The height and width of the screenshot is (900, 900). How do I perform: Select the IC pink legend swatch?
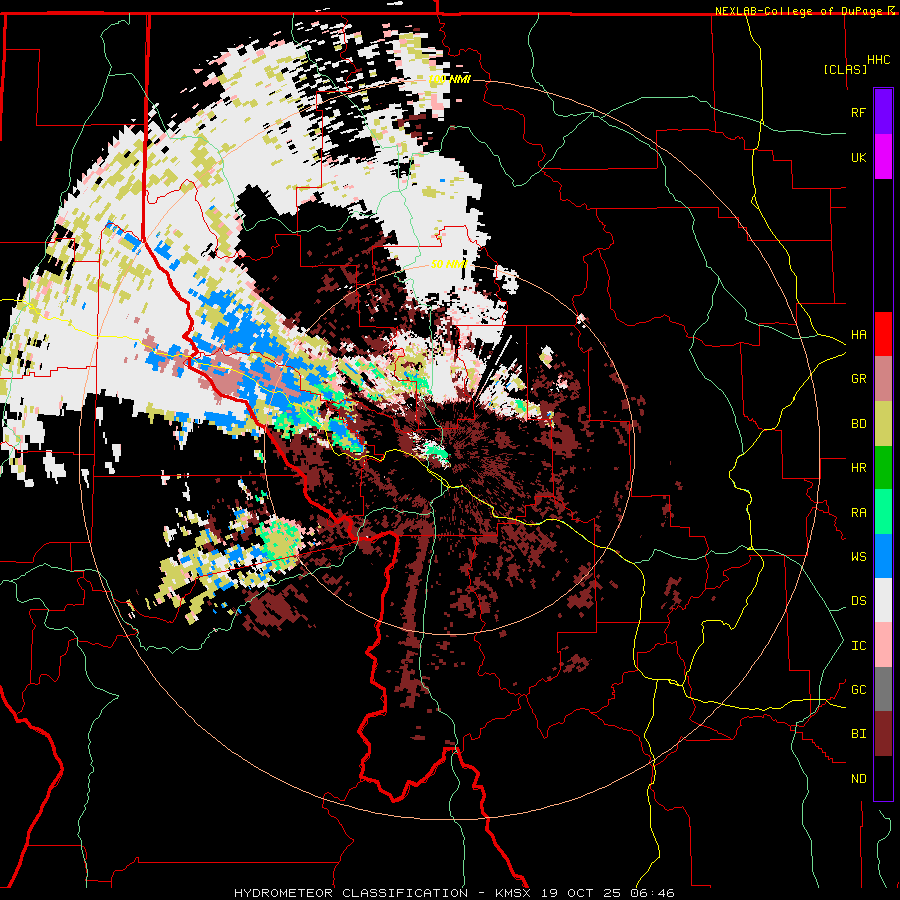(883, 645)
